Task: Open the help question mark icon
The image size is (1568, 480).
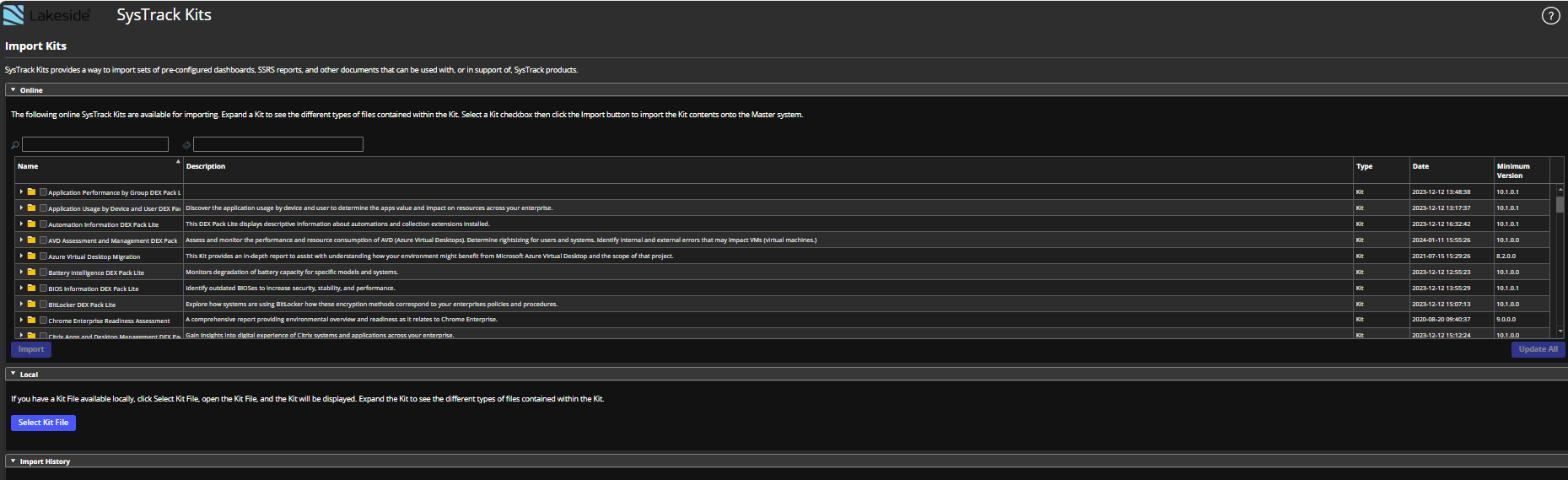Action: [x=1550, y=15]
